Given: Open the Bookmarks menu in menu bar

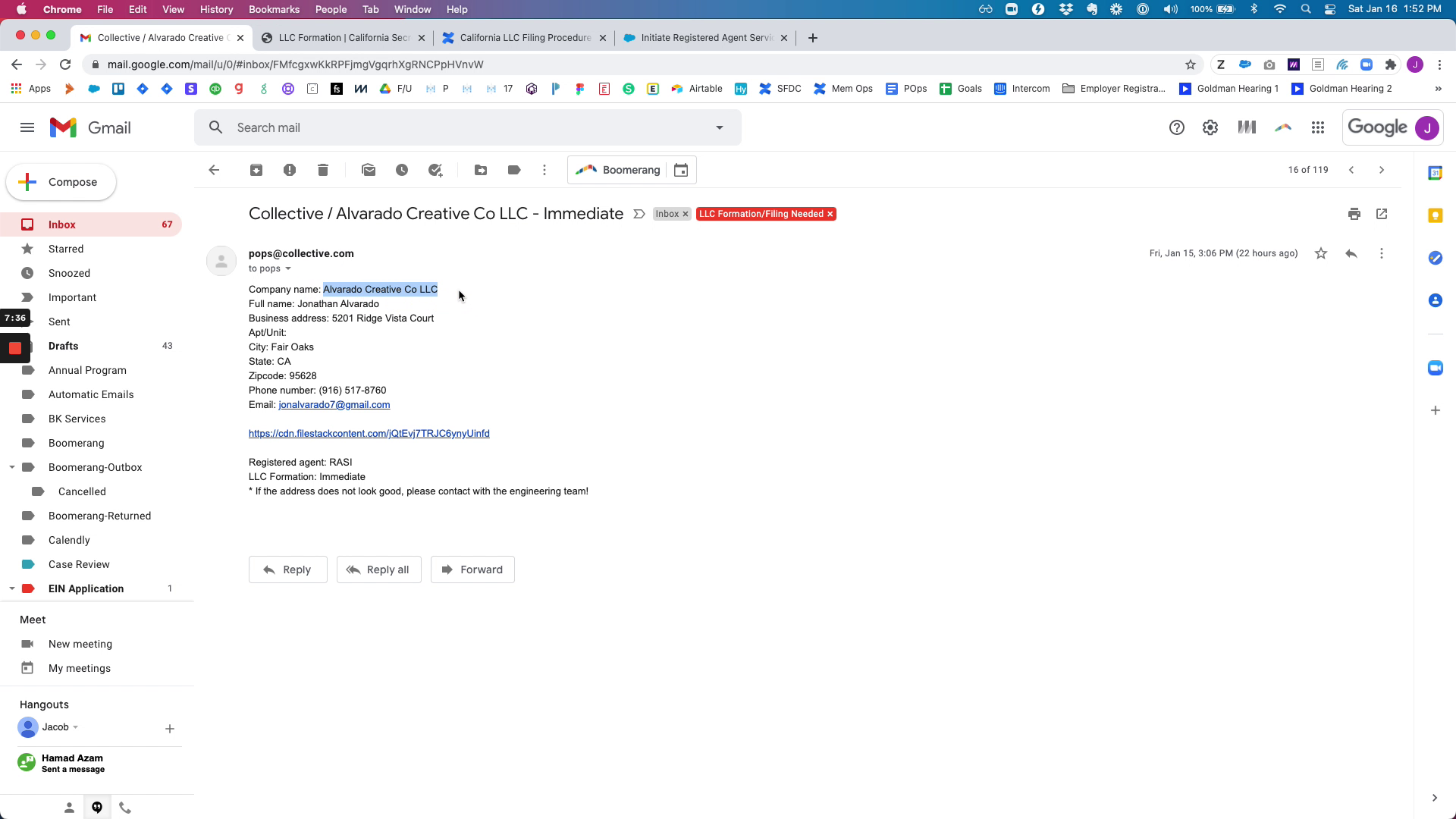Looking at the screenshot, I should click(x=274, y=9).
